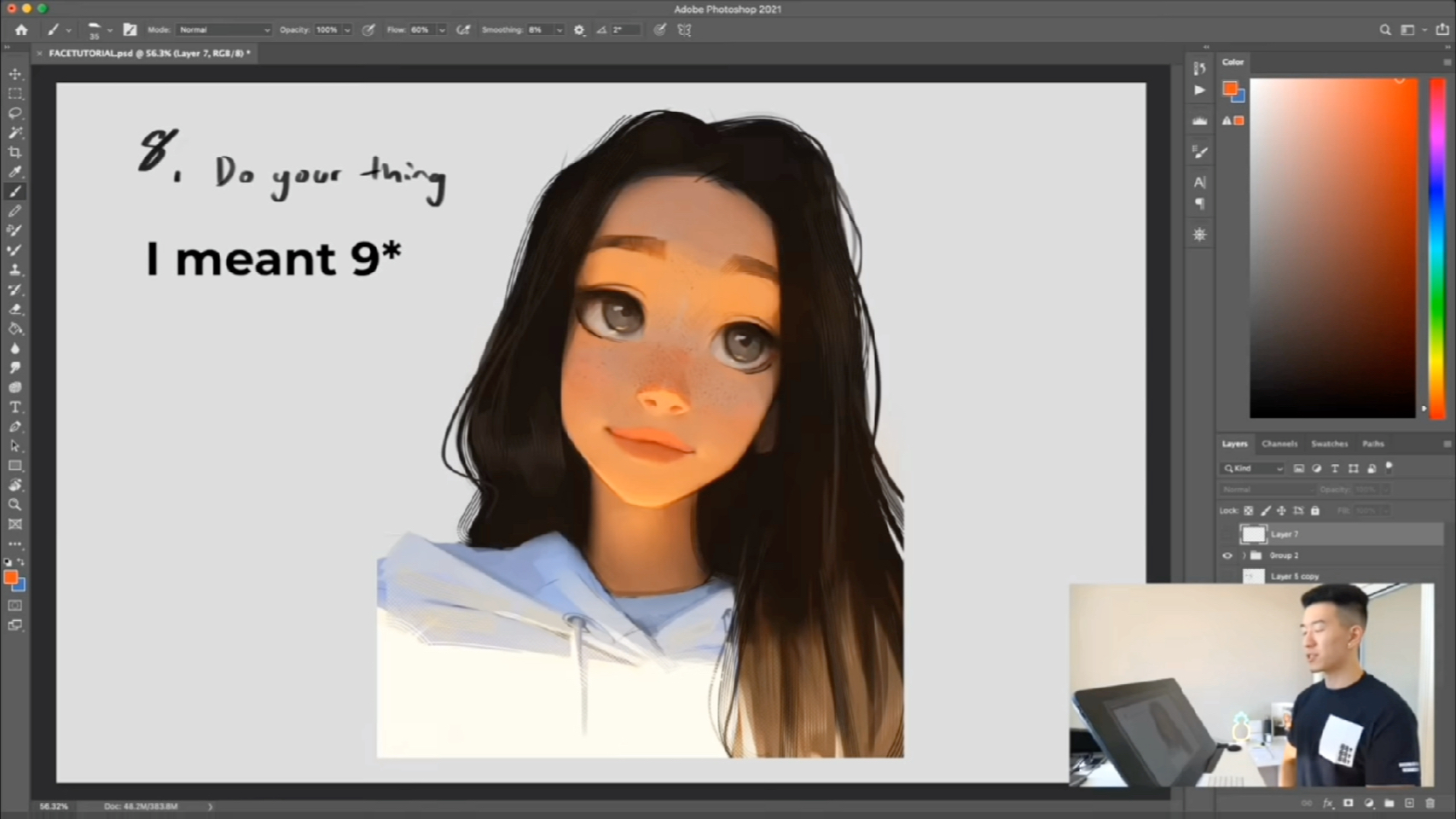This screenshot has height=819, width=1456.
Task: Select the Lasso tool
Action: 15,113
